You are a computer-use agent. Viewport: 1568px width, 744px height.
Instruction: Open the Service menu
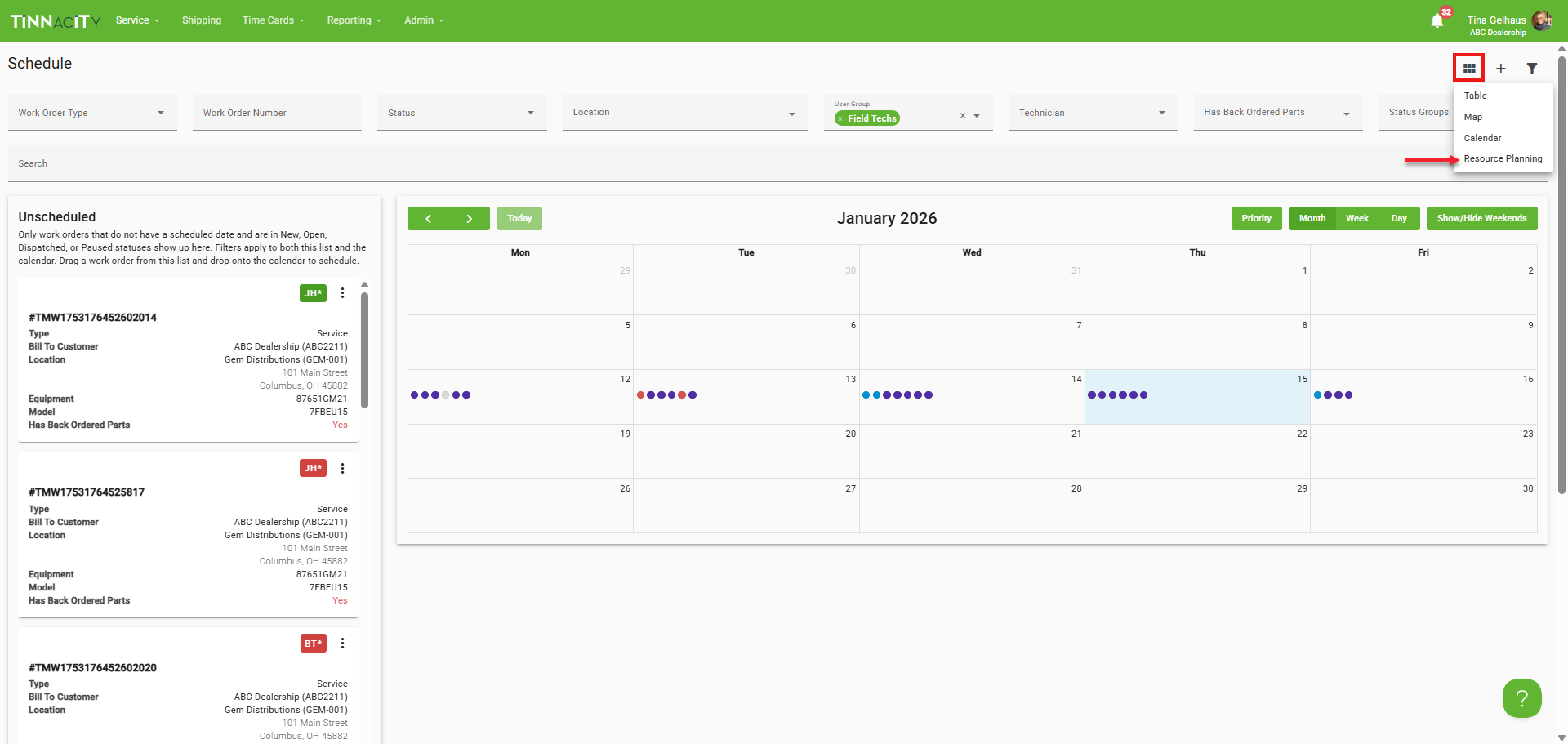click(x=137, y=20)
